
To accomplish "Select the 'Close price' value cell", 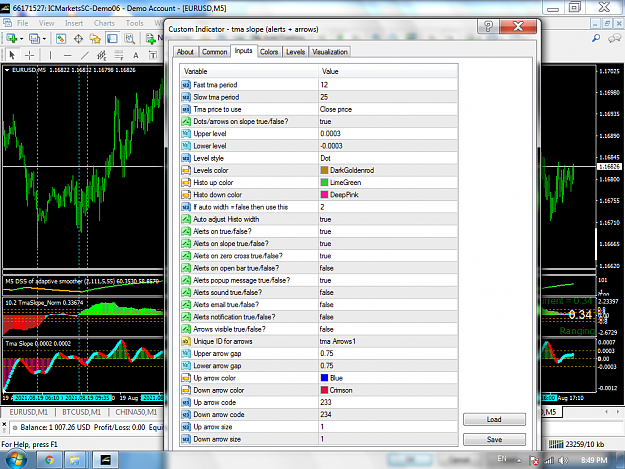I will pos(387,109).
